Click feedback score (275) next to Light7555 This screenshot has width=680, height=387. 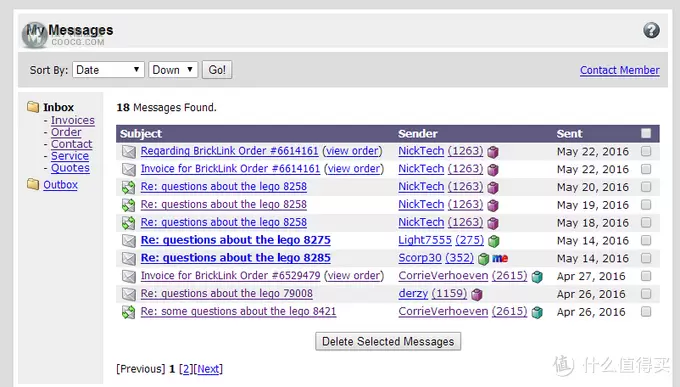tap(469, 240)
